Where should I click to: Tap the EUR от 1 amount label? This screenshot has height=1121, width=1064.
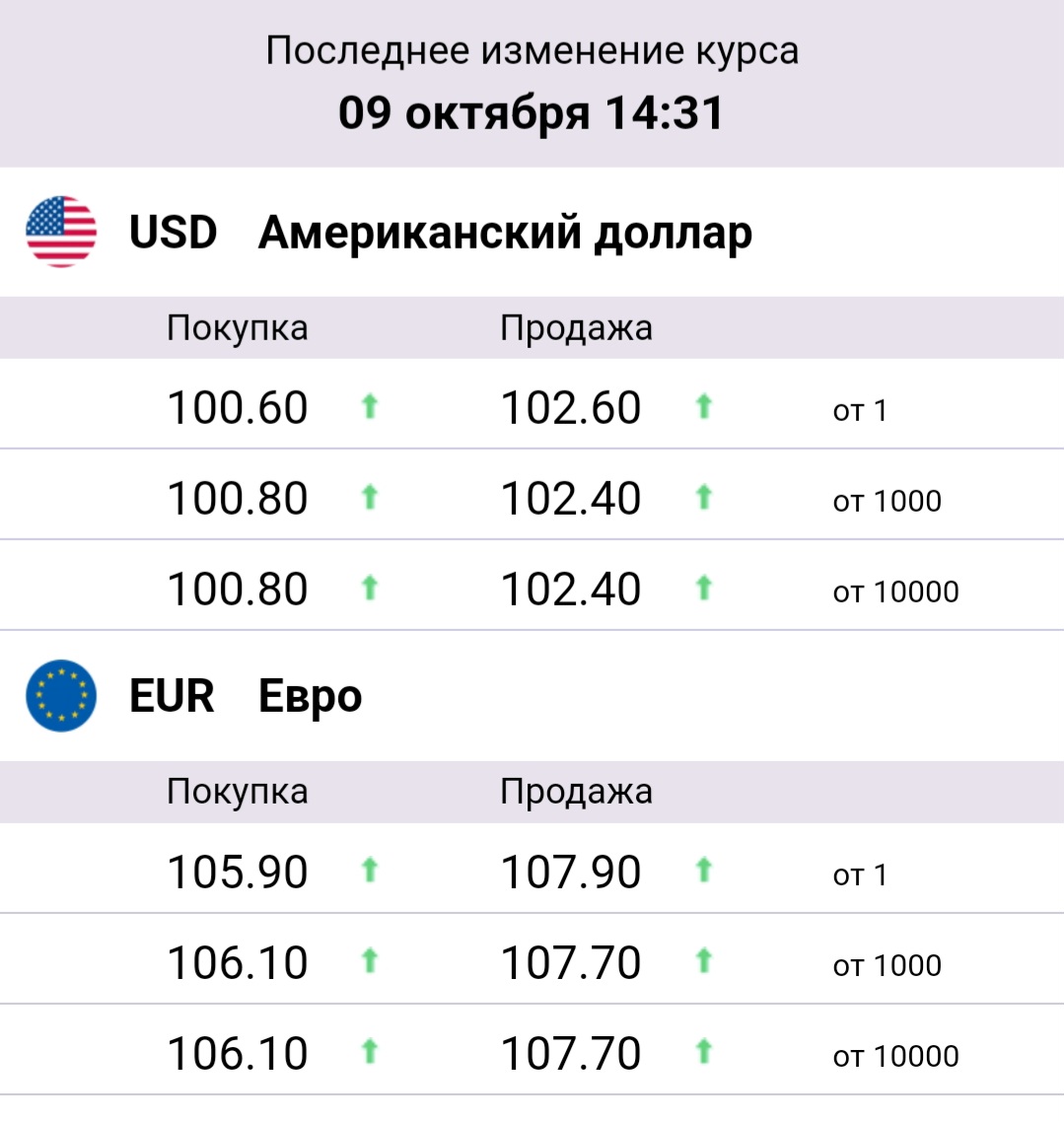[x=860, y=876]
